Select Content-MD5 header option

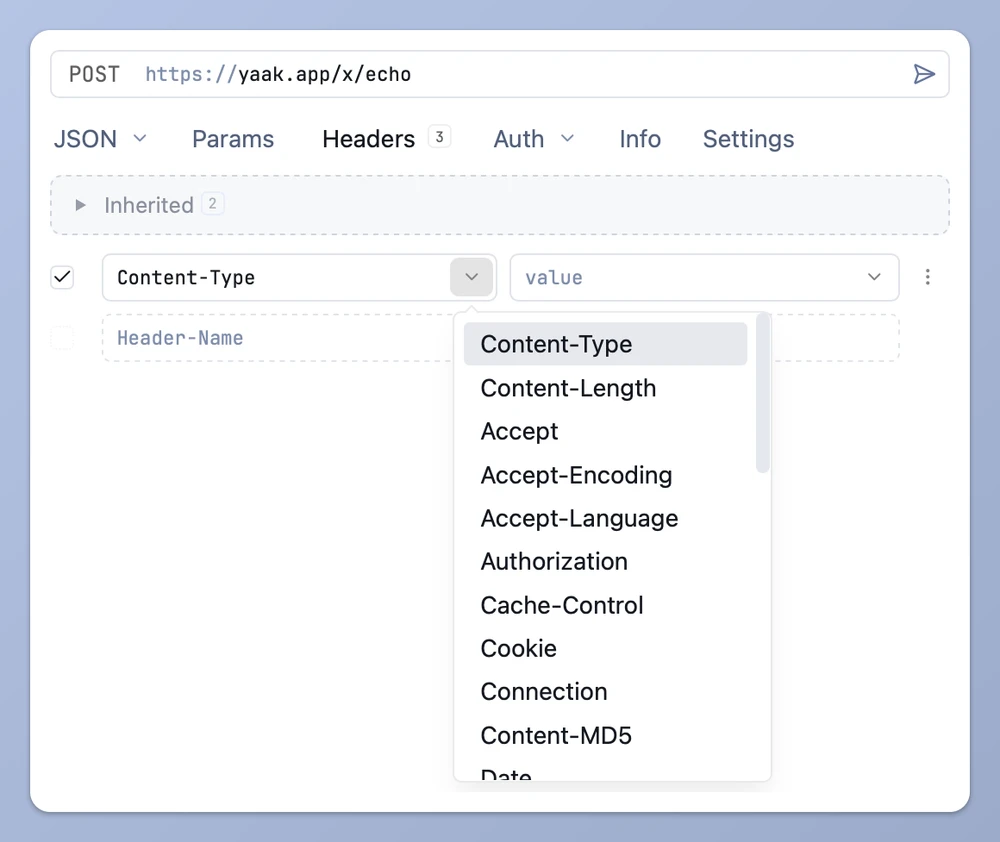pyautogui.click(x=605, y=735)
